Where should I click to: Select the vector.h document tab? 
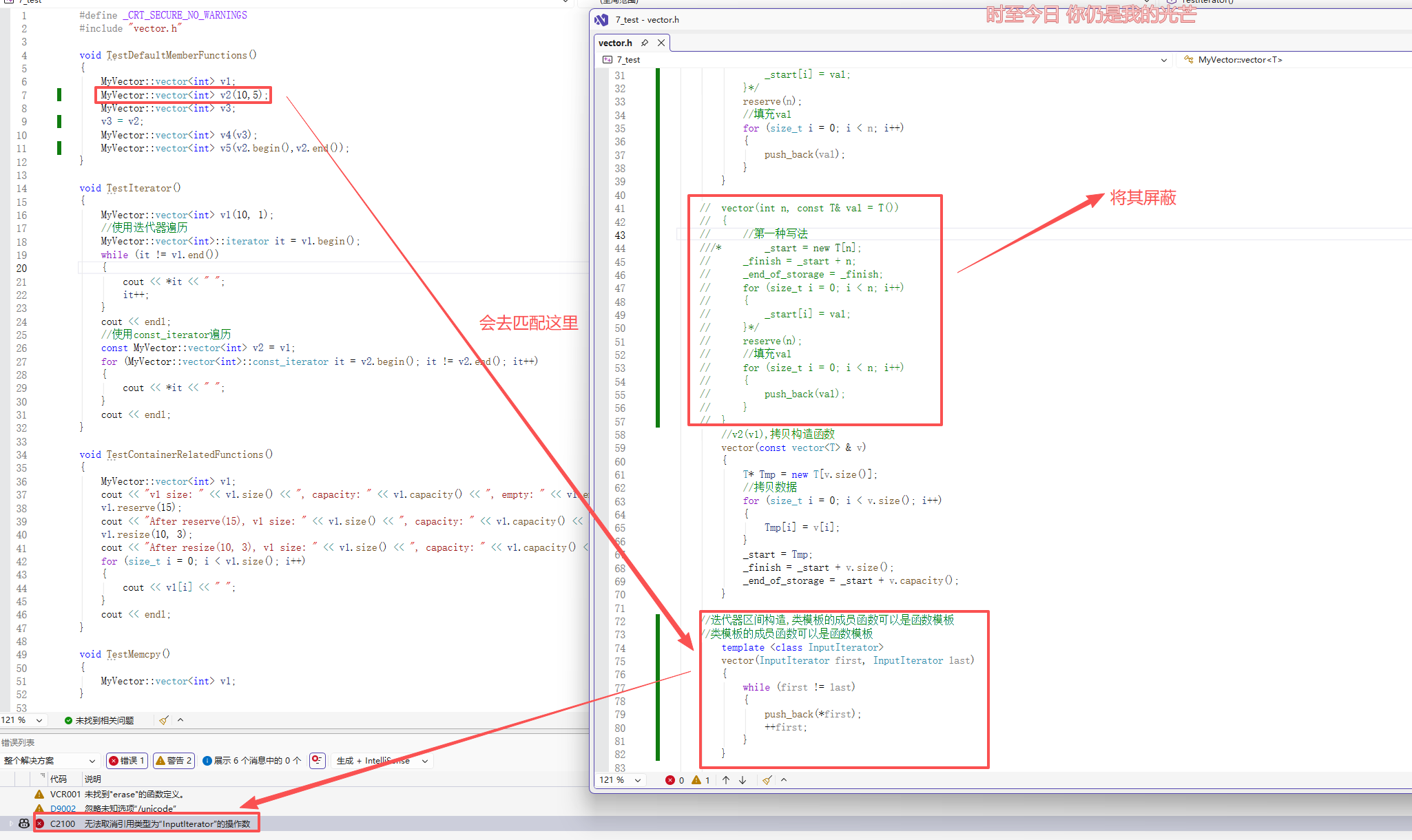pos(615,43)
